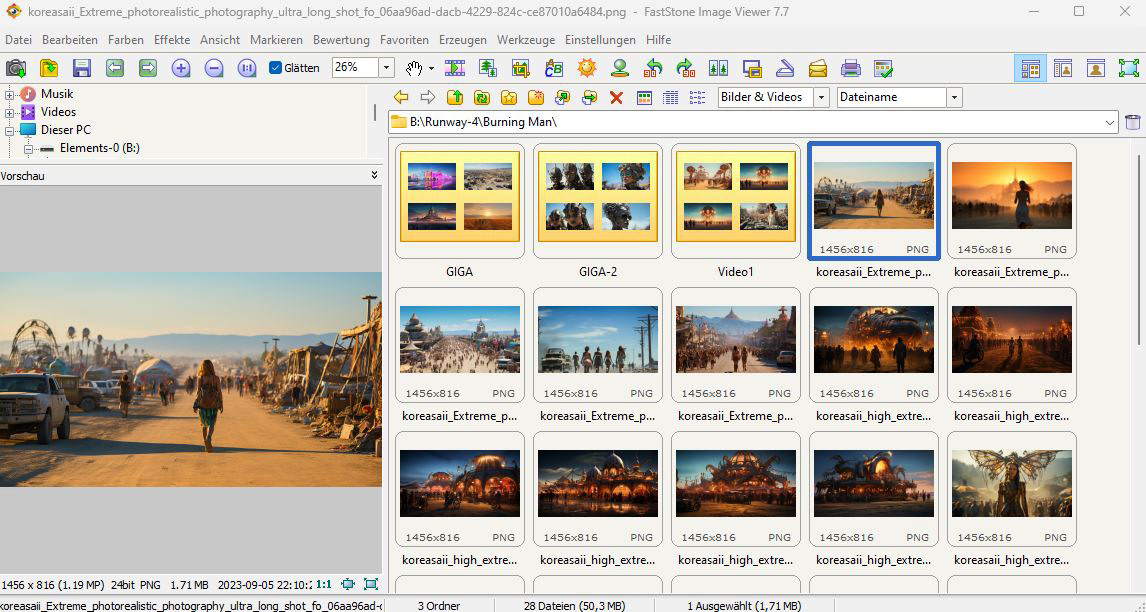
Task: Click the Acquire images from camera icon
Action: coord(16,68)
